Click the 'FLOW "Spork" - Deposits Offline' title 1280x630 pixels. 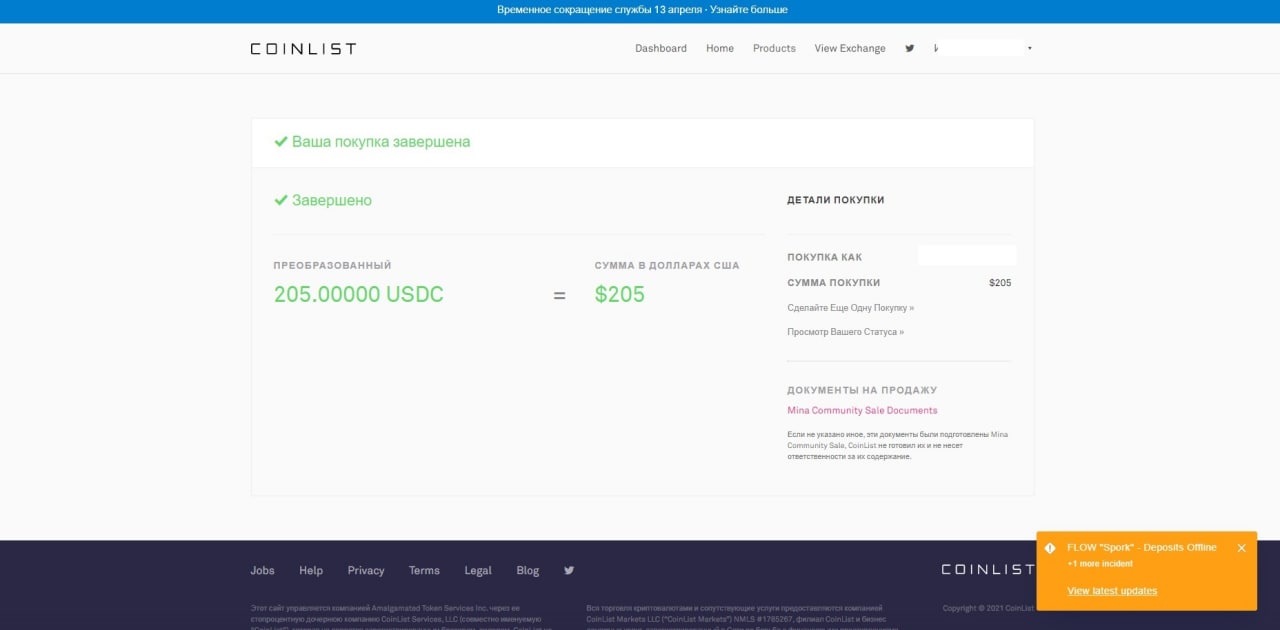[1142, 548]
